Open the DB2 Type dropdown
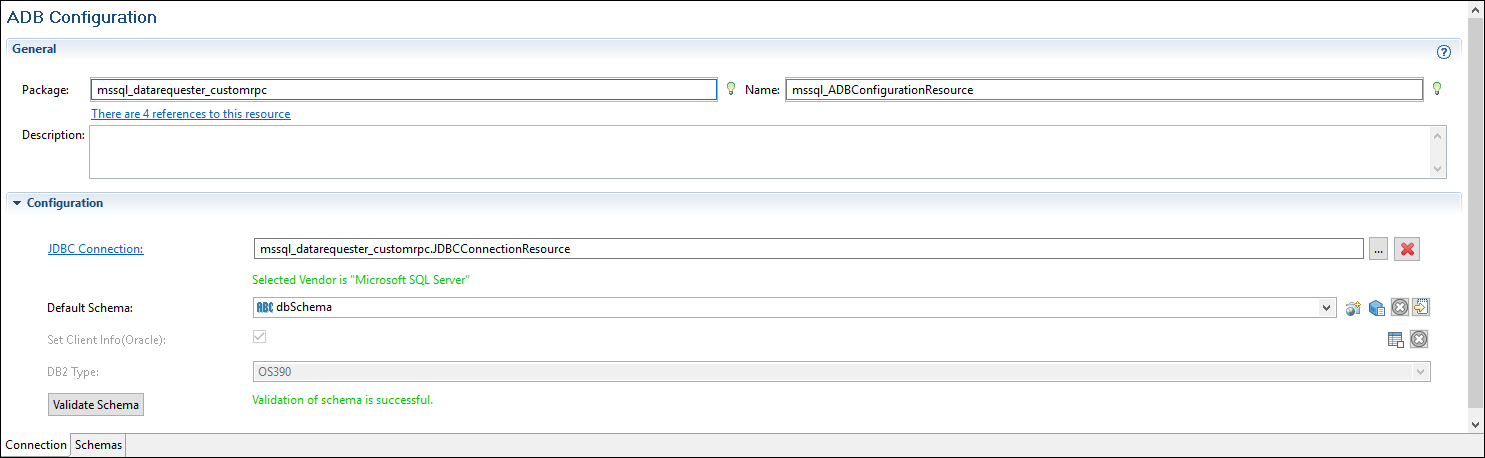The height and width of the screenshot is (458, 1485). pos(1420,372)
